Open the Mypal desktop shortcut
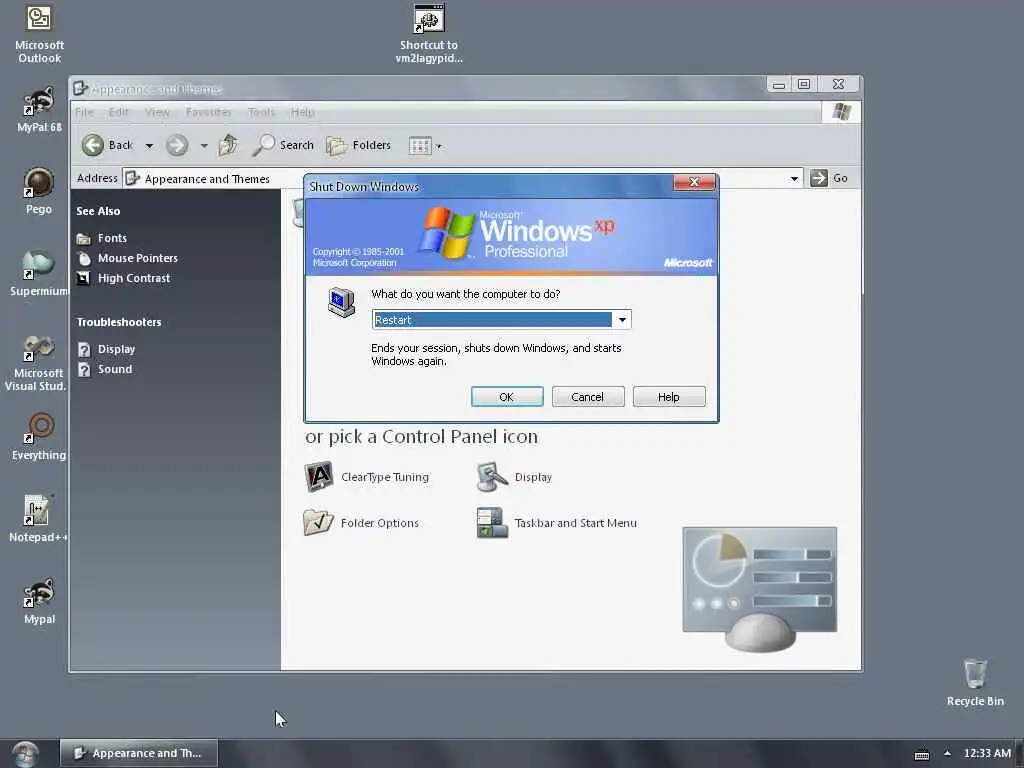Image resolution: width=1024 pixels, height=768 pixels. (39, 601)
